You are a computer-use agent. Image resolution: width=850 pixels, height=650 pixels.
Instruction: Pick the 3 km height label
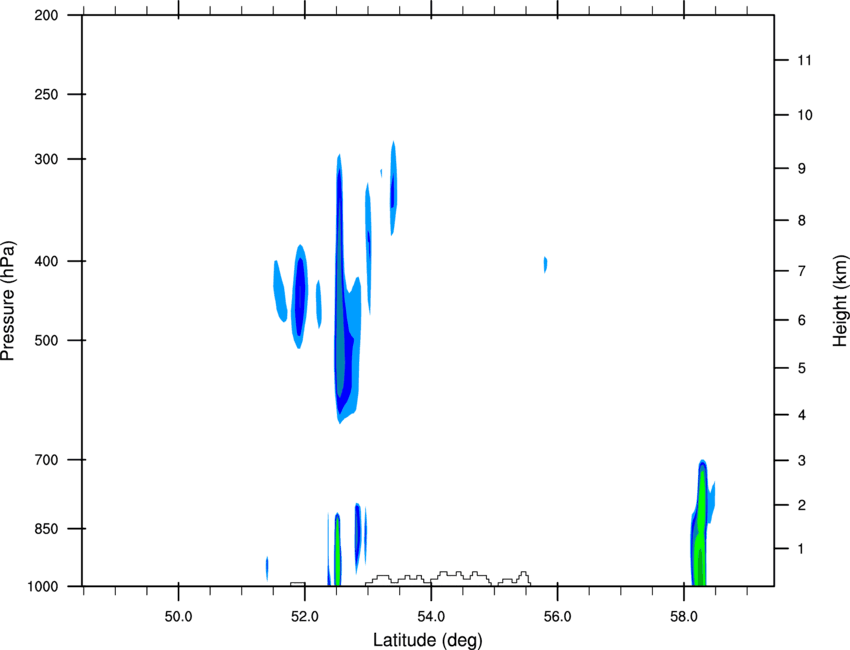point(802,461)
